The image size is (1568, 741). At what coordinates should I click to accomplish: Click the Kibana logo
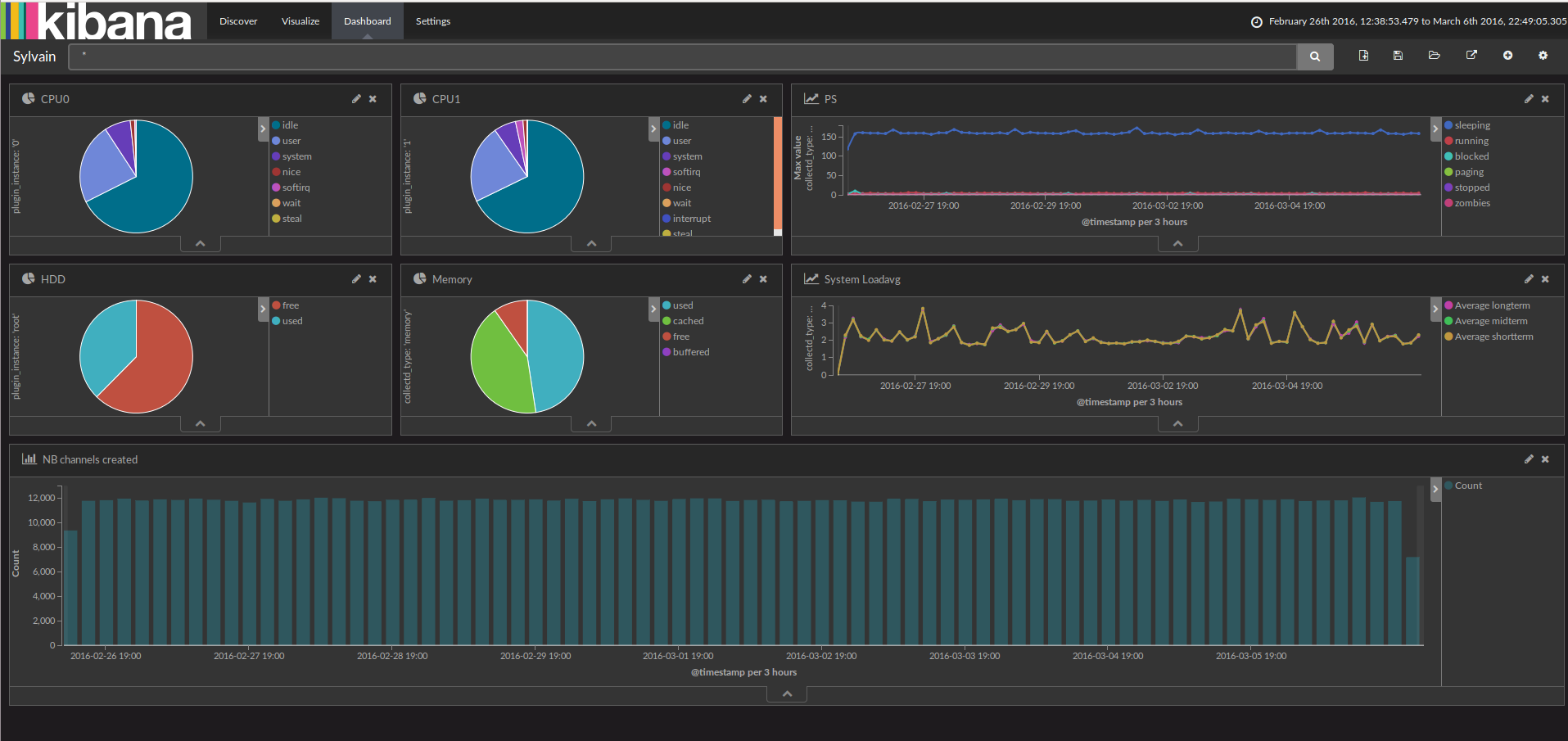point(97,20)
